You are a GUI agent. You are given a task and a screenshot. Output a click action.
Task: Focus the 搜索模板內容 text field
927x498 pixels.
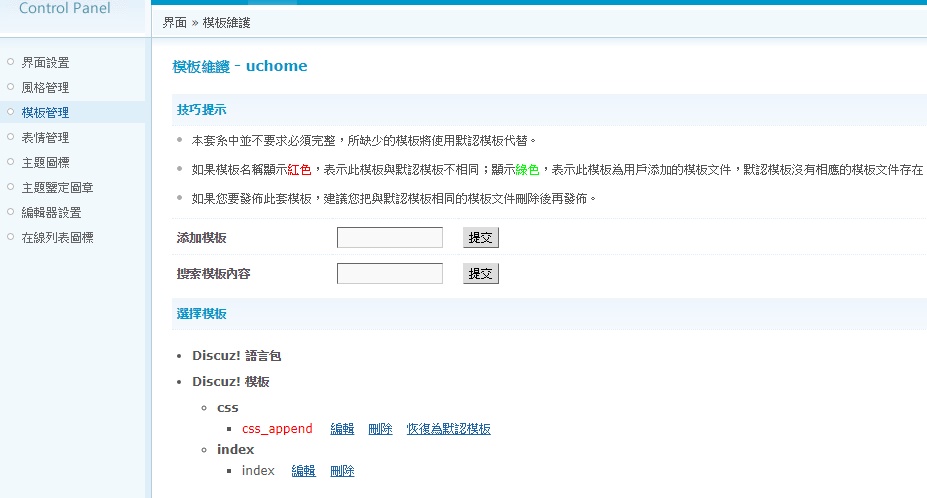(389, 274)
